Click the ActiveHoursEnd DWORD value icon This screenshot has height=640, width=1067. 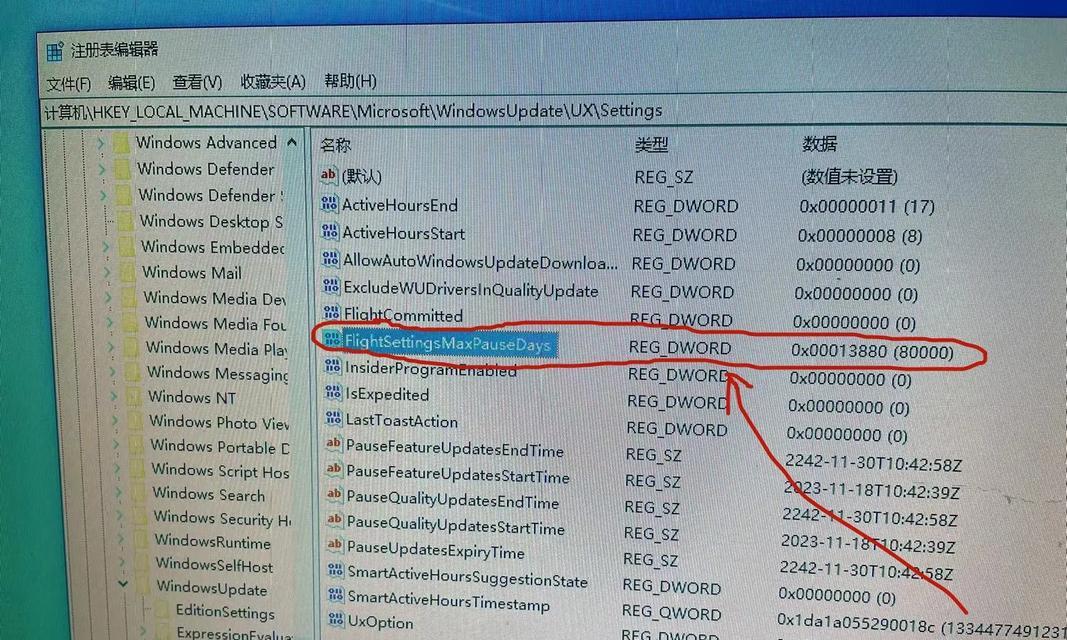click(329, 203)
